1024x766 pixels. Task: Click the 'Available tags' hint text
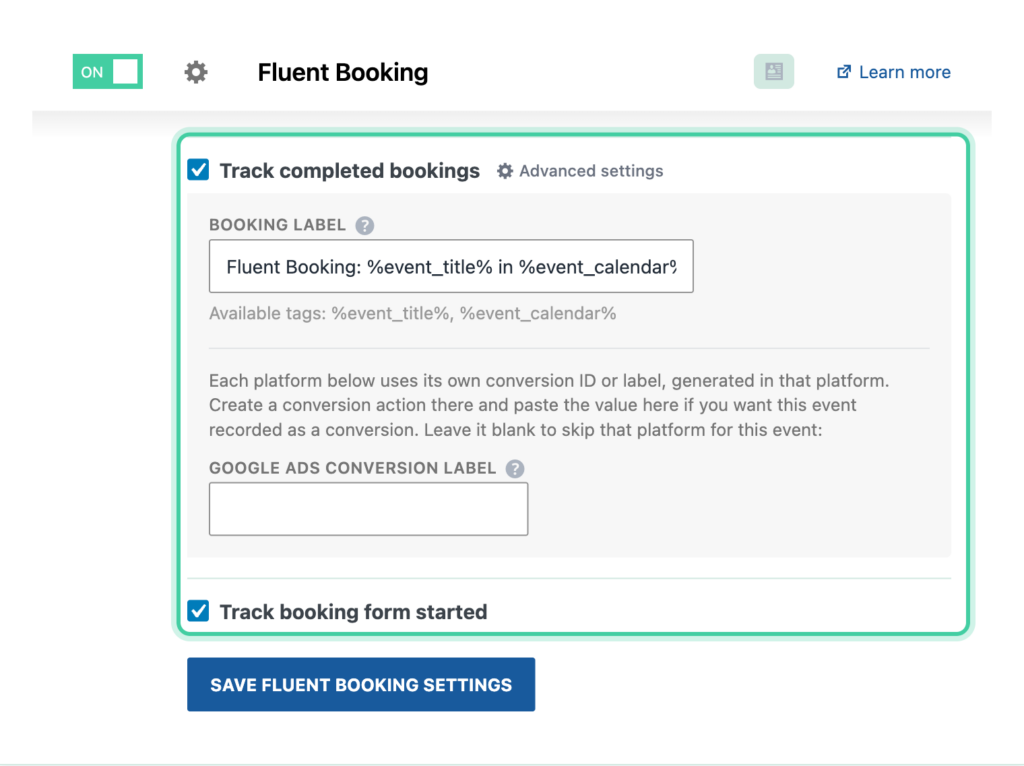point(413,313)
